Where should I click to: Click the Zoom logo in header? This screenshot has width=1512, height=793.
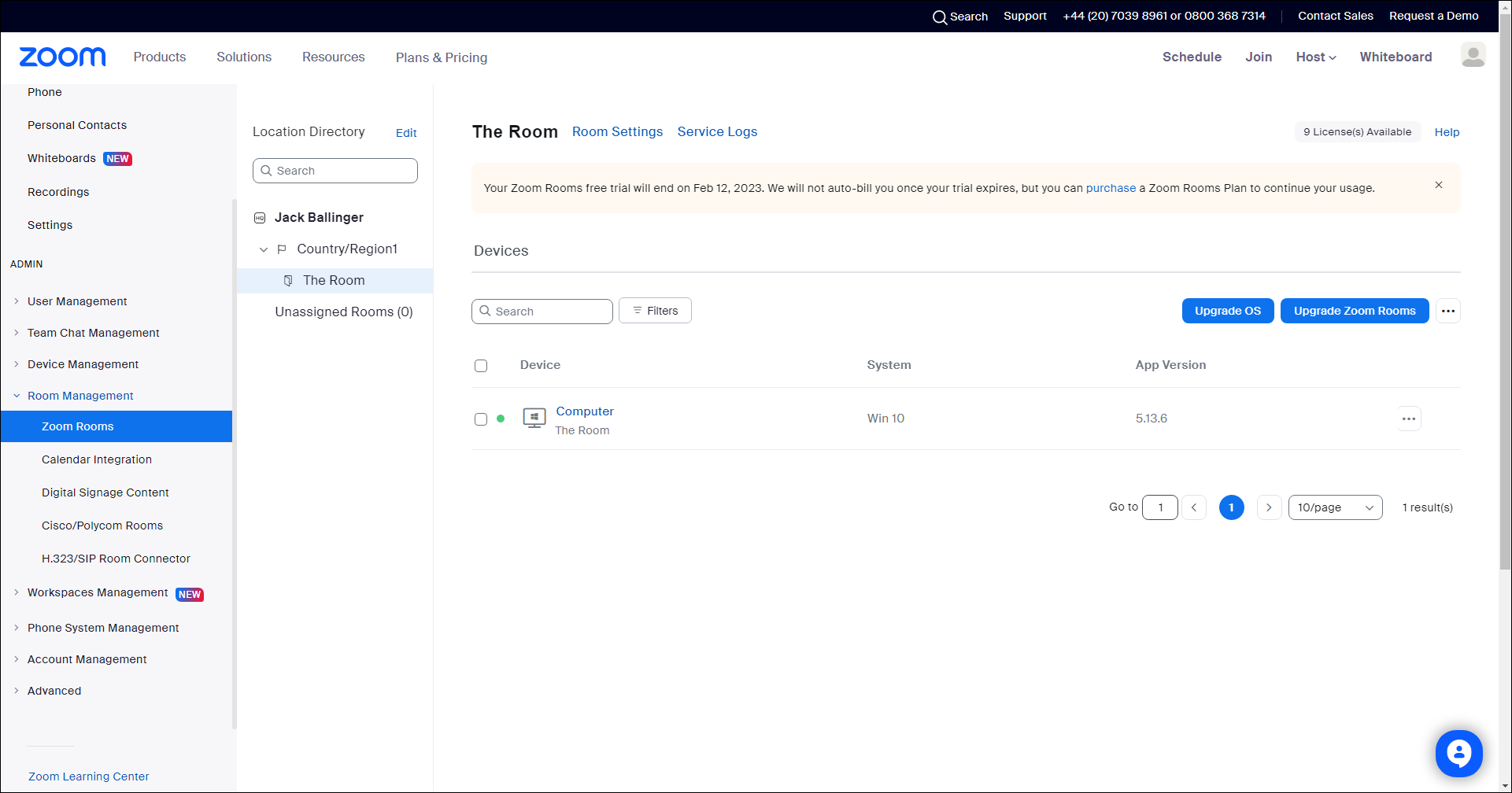tap(62, 57)
